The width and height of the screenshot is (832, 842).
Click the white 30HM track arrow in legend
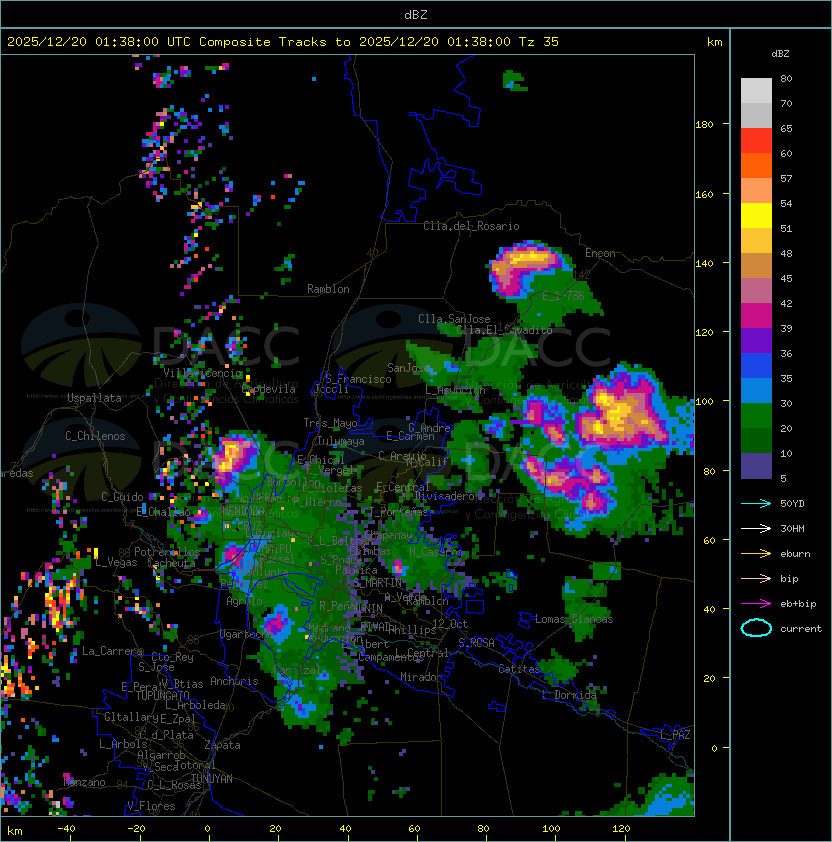[x=756, y=528]
